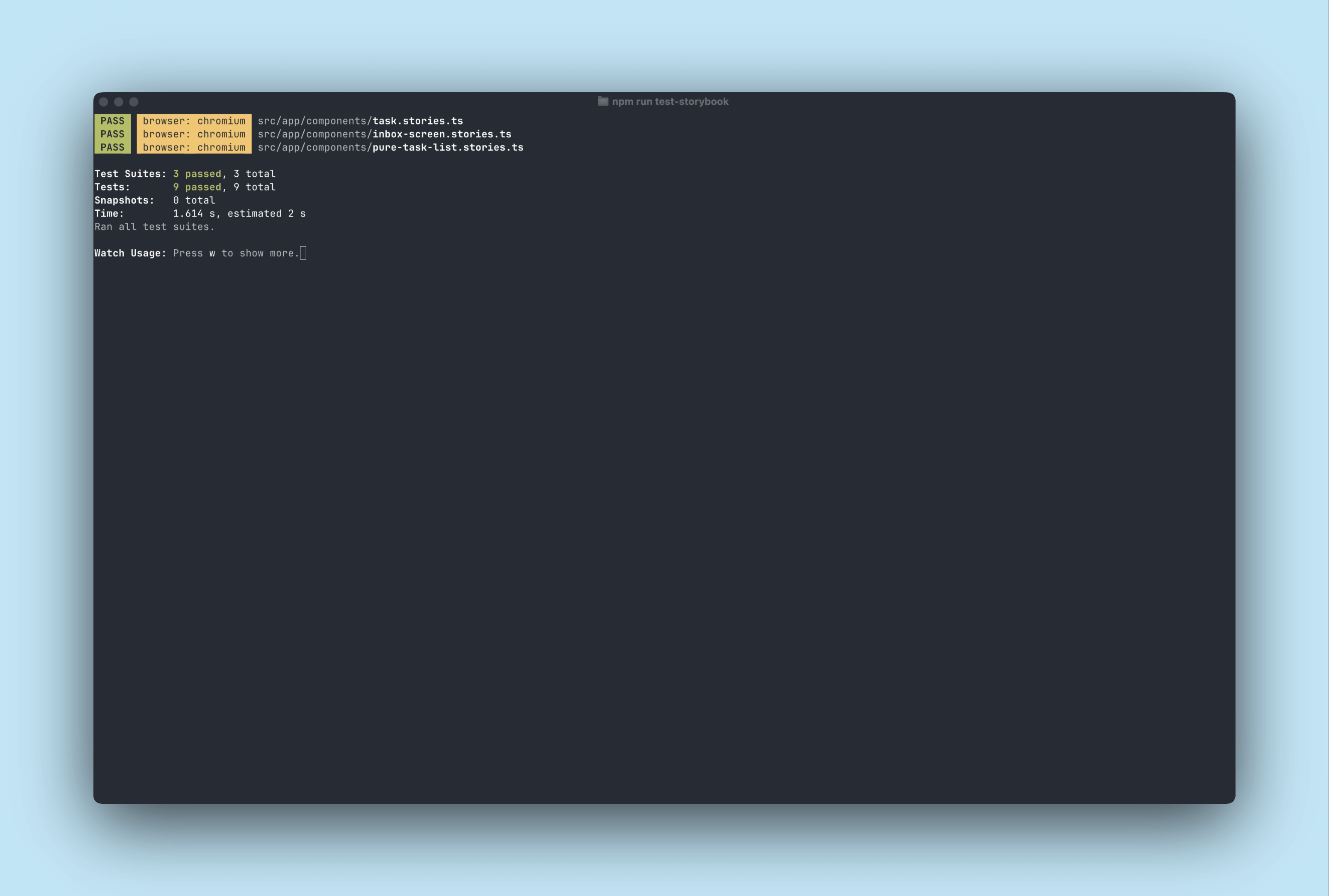
Task: Click the 'Watch Usage:' label
Action: coord(130,253)
